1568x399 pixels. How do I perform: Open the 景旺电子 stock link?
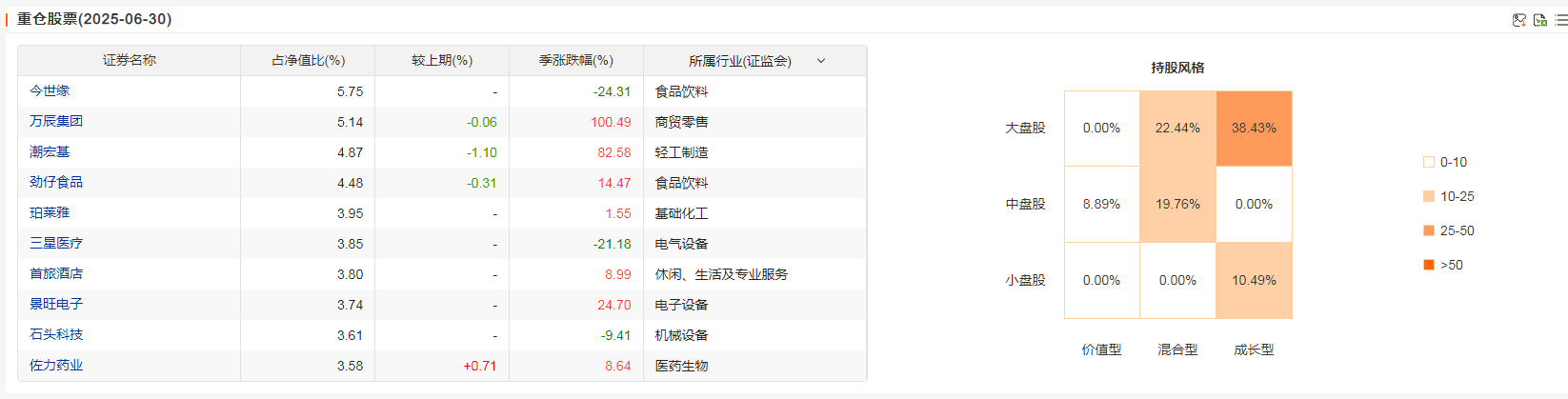[x=56, y=305]
